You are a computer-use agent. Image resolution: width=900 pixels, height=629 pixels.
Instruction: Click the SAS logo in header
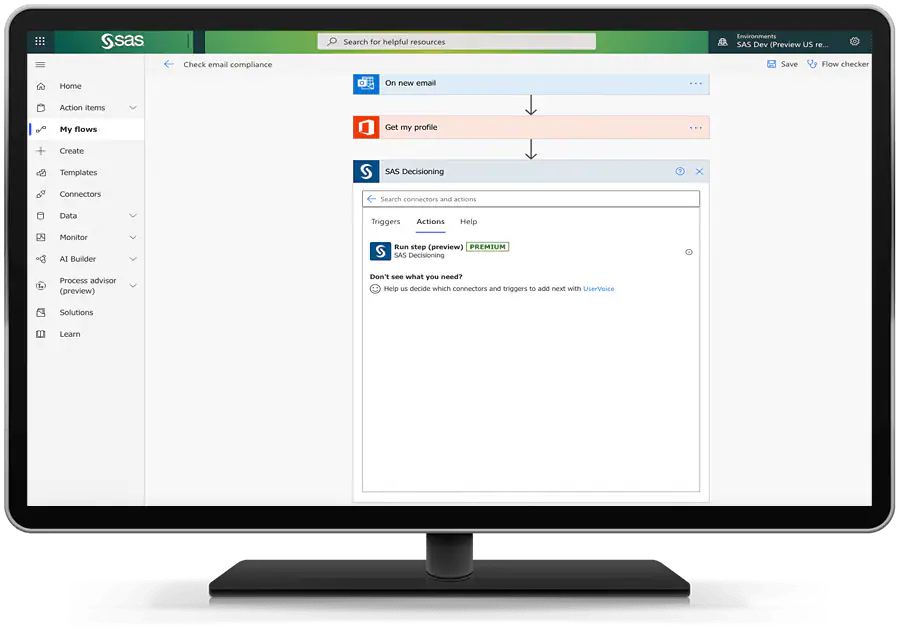[122, 41]
